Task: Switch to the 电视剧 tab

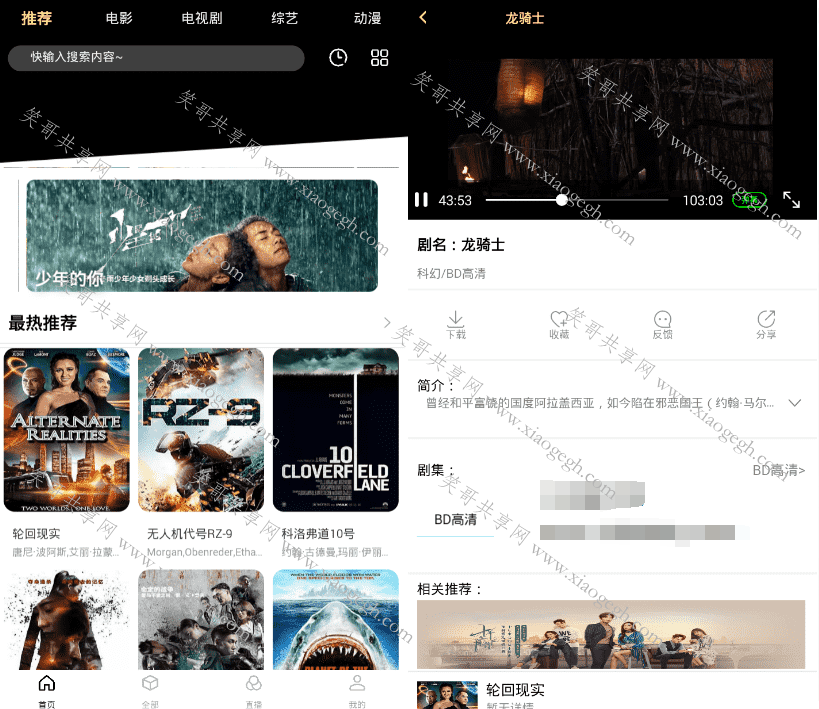Action: pyautogui.click(x=202, y=18)
